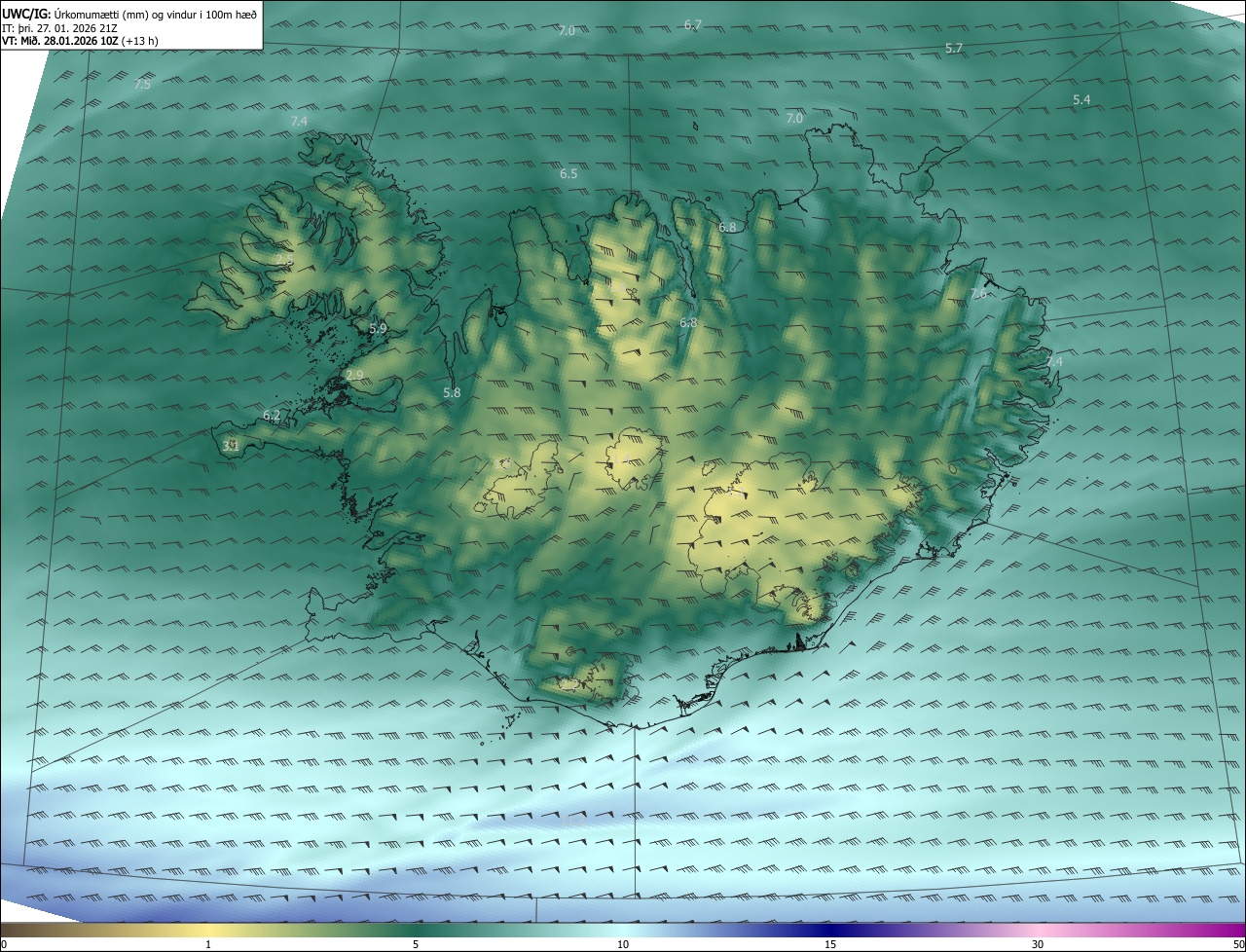The image size is (1246, 952).
Task: Click the 6.5 value label on map
Action: pos(568,173)
